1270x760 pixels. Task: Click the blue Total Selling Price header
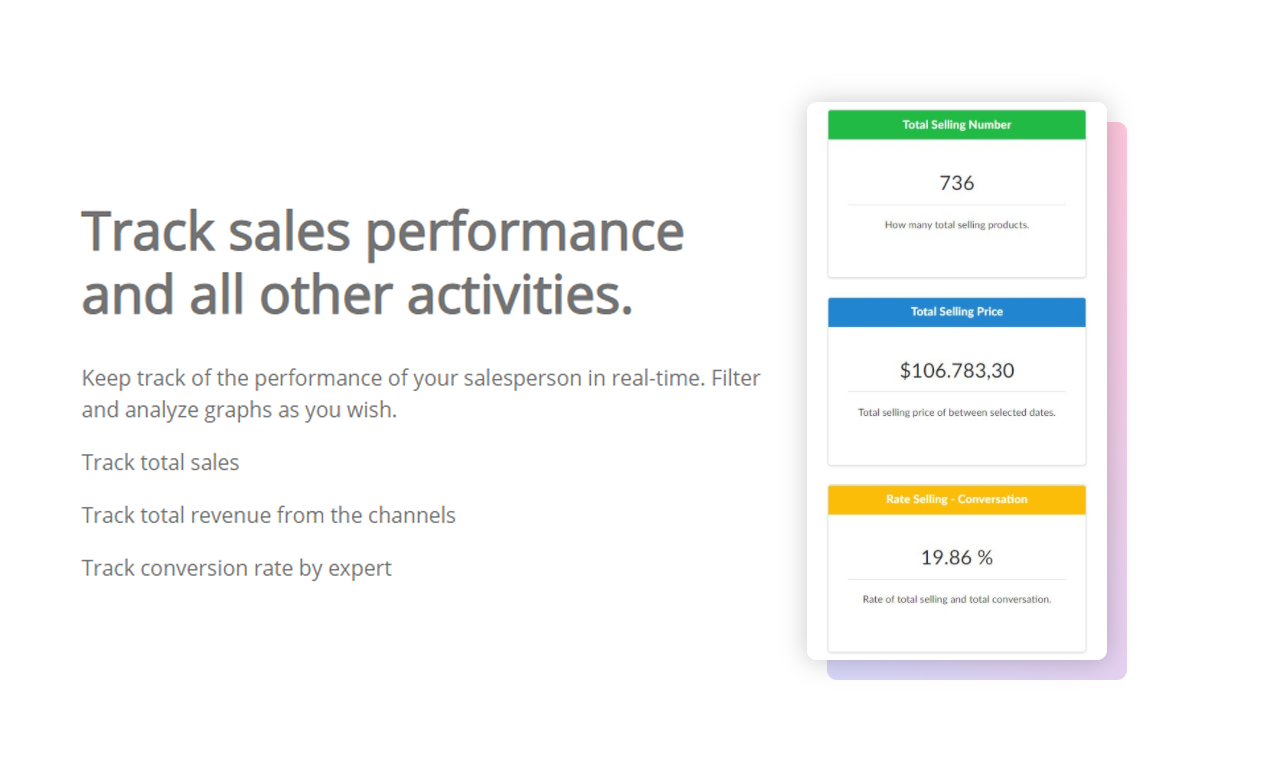[x=956, y=312]
